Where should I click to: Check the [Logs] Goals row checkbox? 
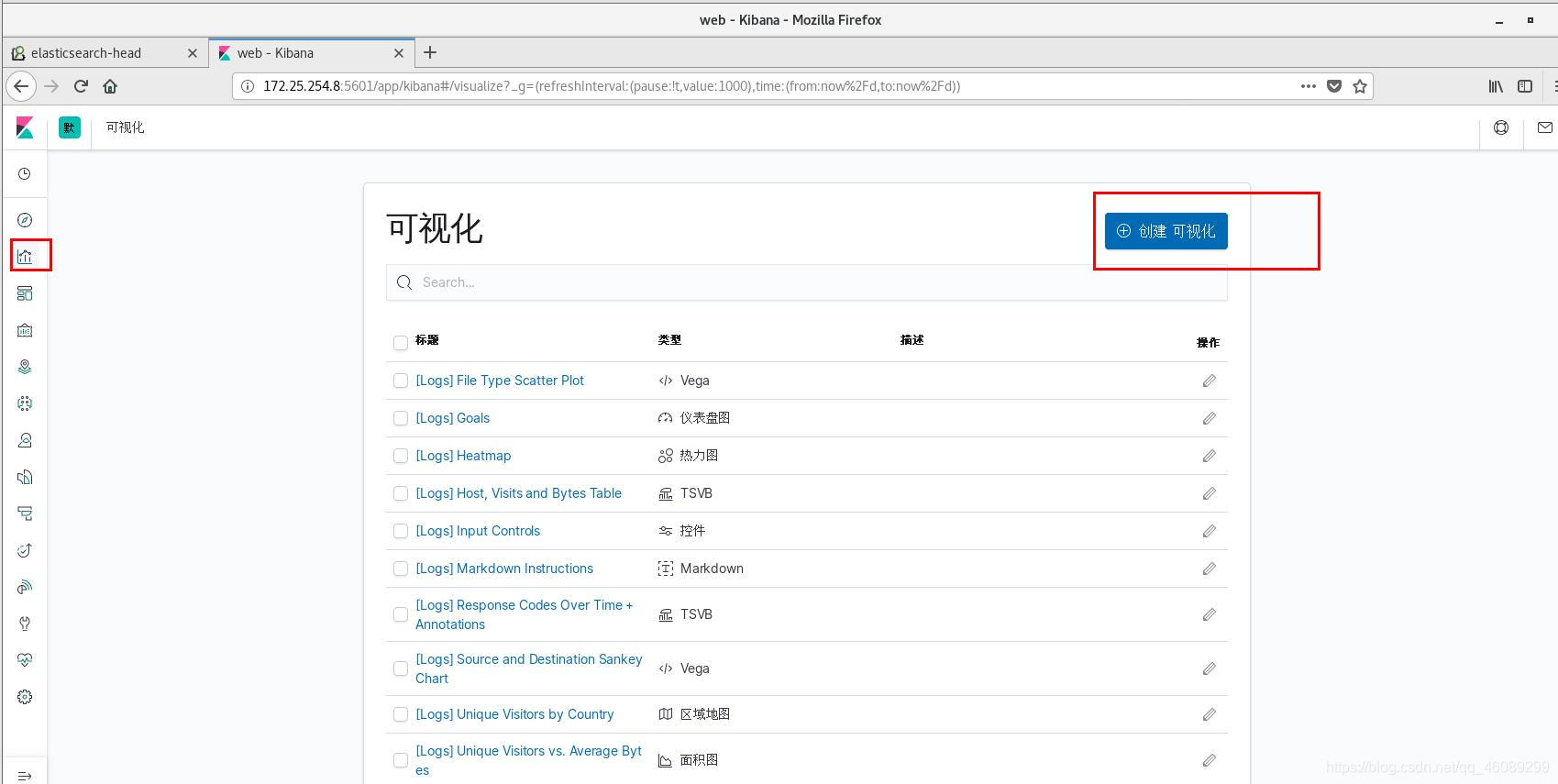(401, 418)
